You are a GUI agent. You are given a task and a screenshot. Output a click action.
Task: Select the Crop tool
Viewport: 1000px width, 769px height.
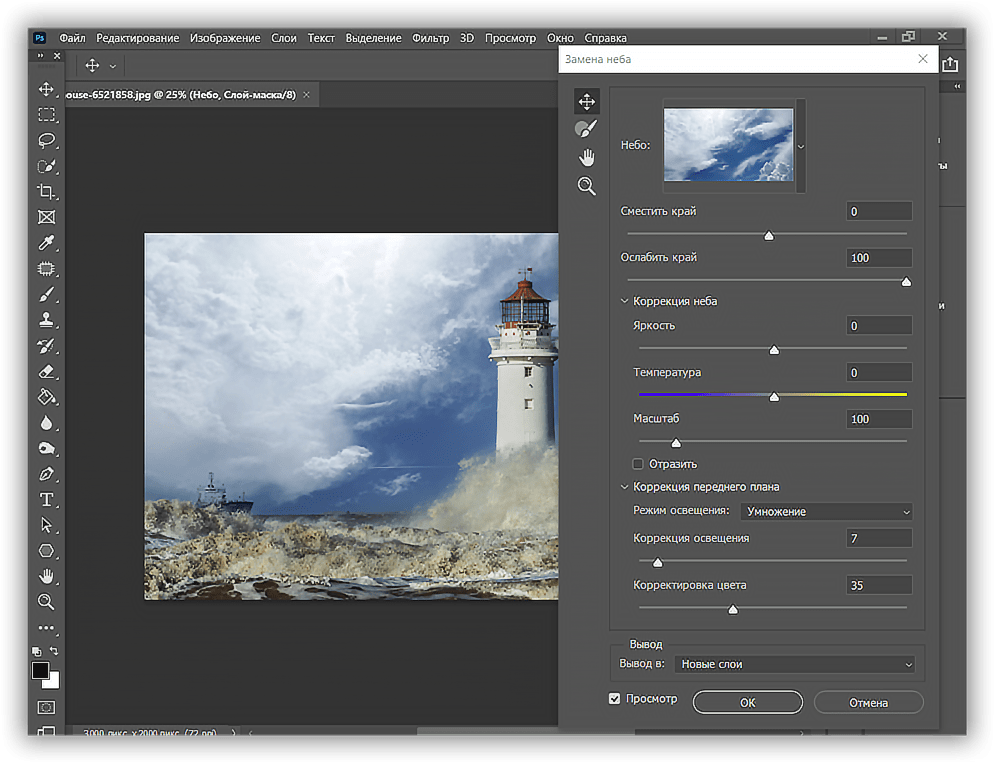coord(46,191)
